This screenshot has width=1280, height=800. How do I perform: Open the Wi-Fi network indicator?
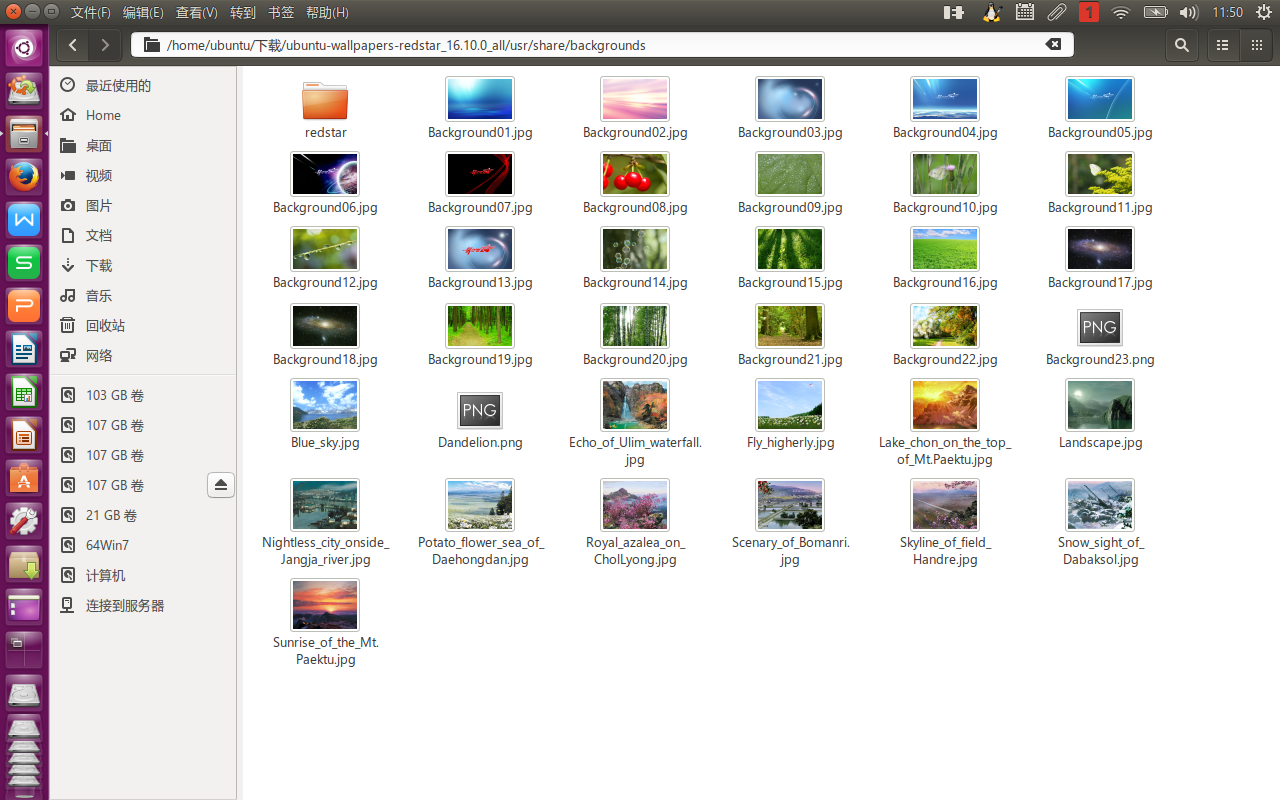pos(1121,13)
